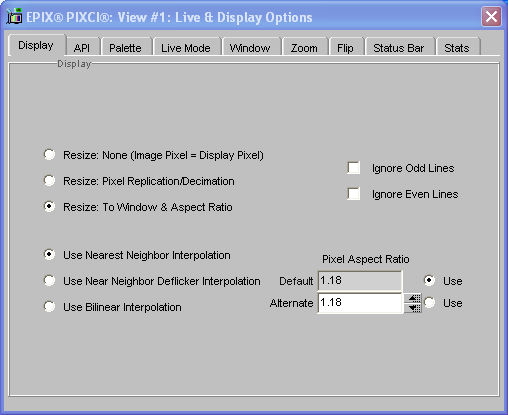Open the Palette tab
Screen dimensions: 508x415
coord(125,48)
